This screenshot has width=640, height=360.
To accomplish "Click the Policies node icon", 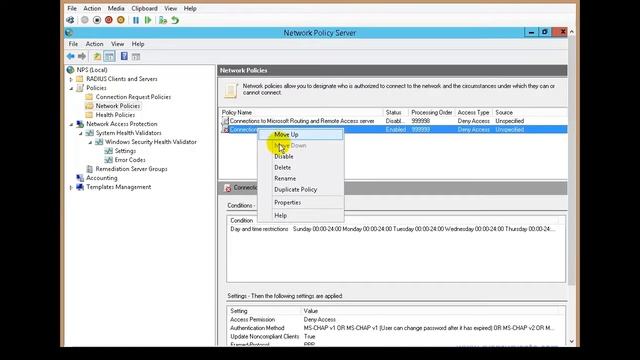I will point(80,88).
